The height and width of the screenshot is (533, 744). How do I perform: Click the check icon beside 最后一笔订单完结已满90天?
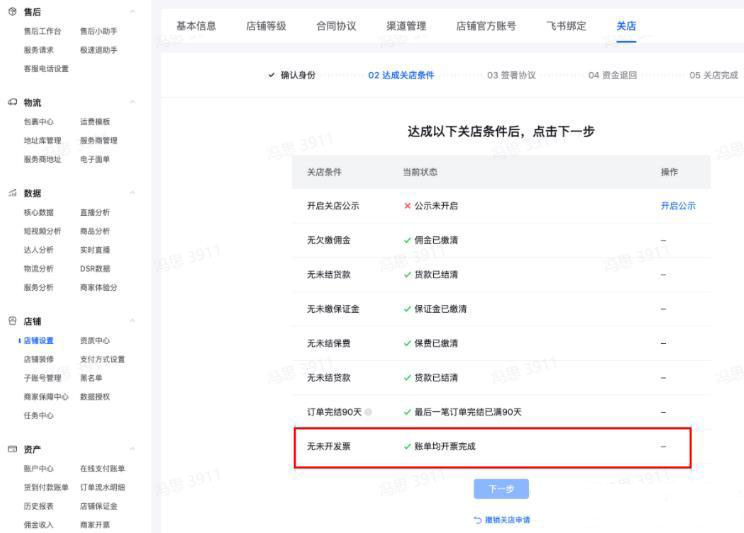(407, 412)
